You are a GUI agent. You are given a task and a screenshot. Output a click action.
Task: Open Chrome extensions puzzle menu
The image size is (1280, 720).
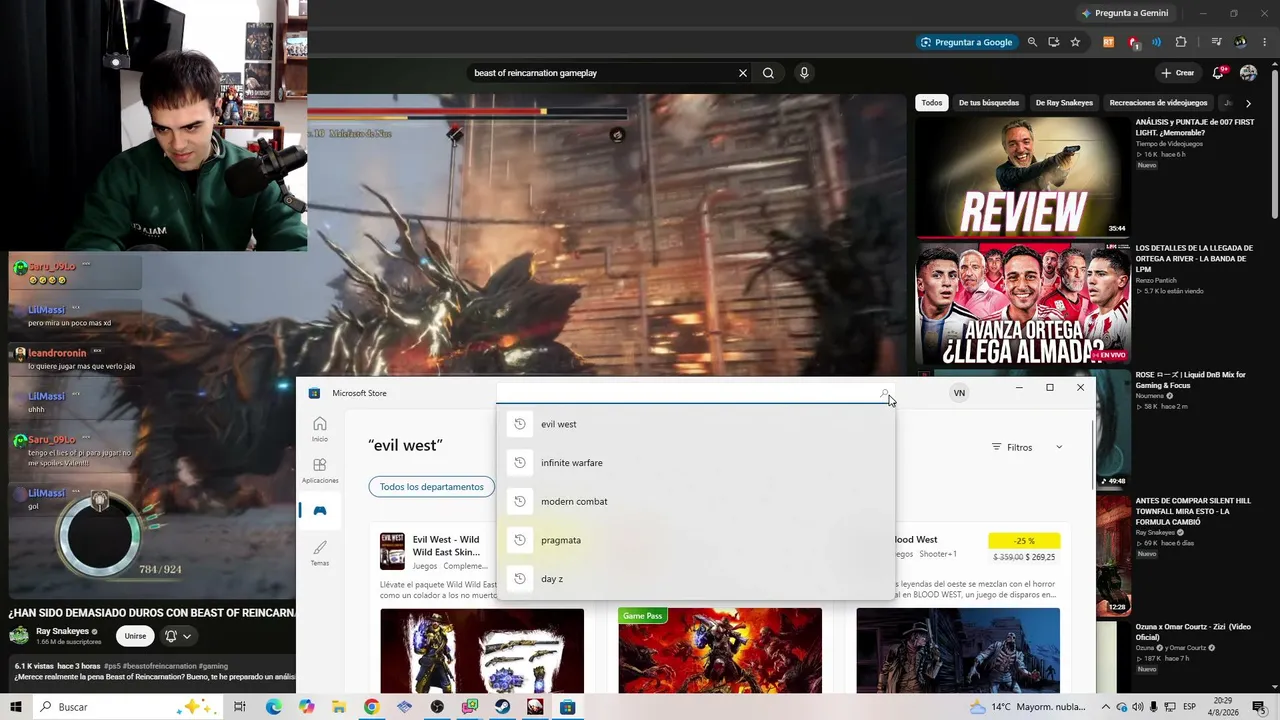1181,42
